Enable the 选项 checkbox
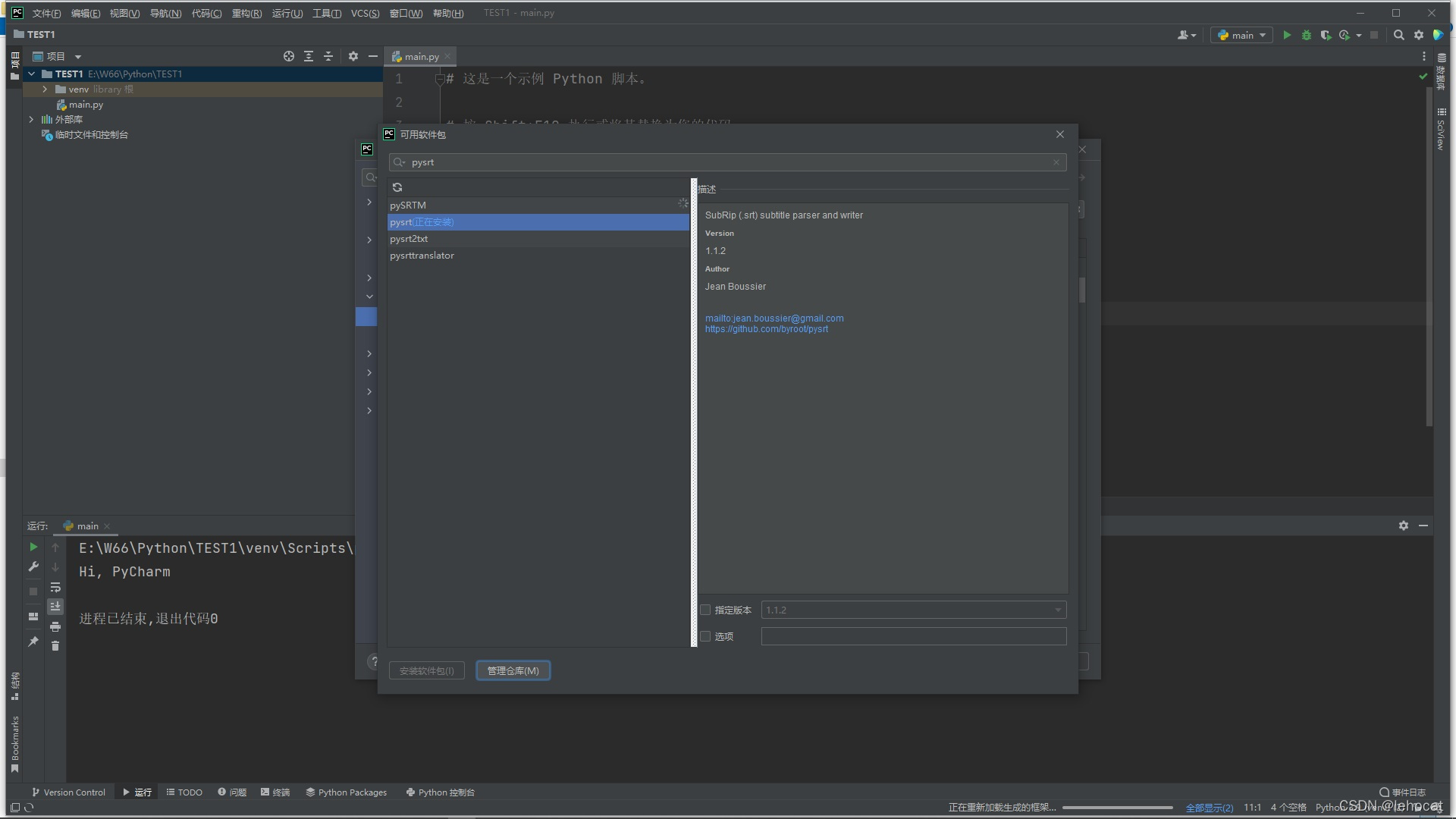The height and width of the screenshot is (819, 1456). pyautogui.click(x=705, y=636)
